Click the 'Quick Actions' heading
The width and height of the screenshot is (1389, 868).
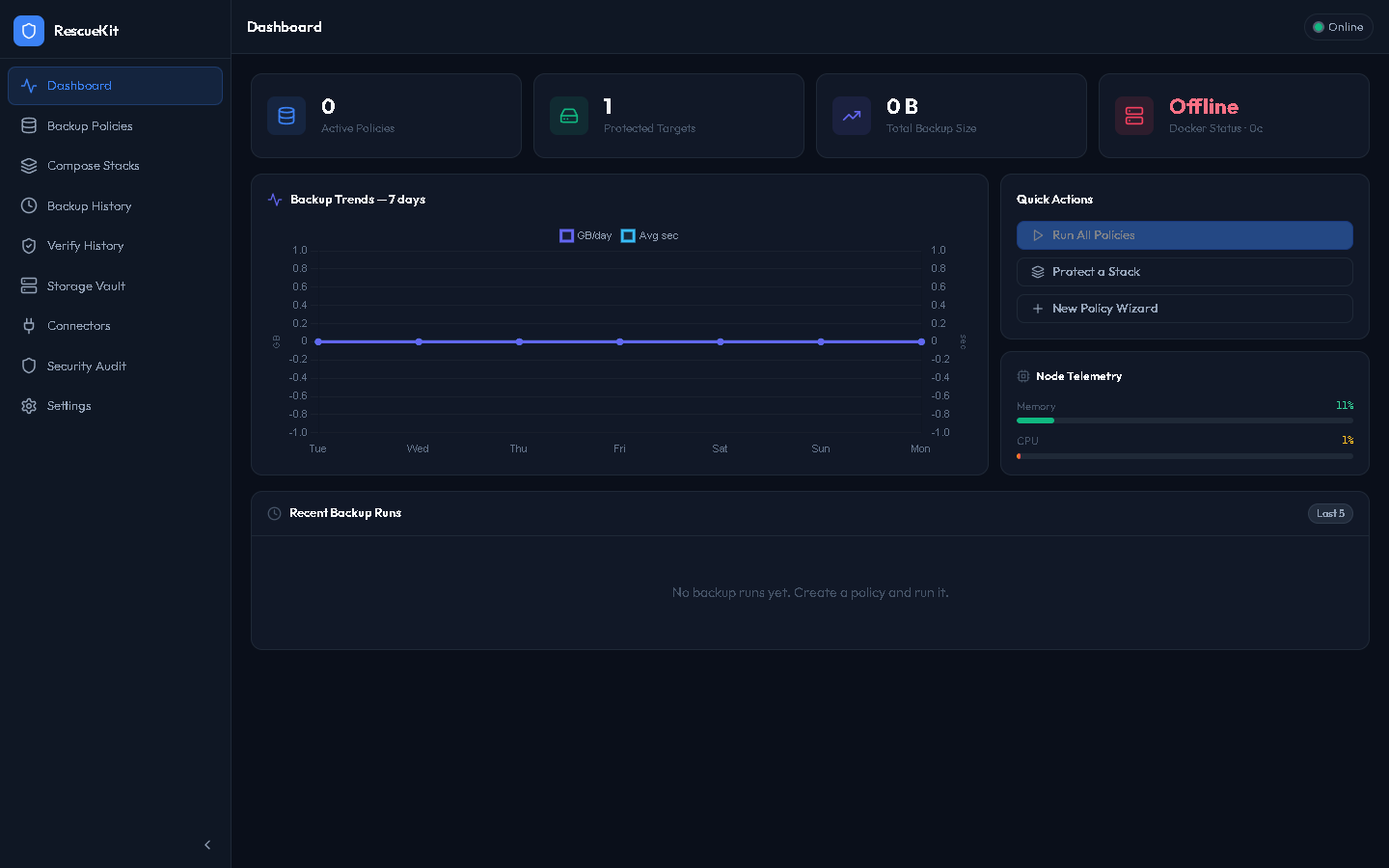coord(1054,200)
